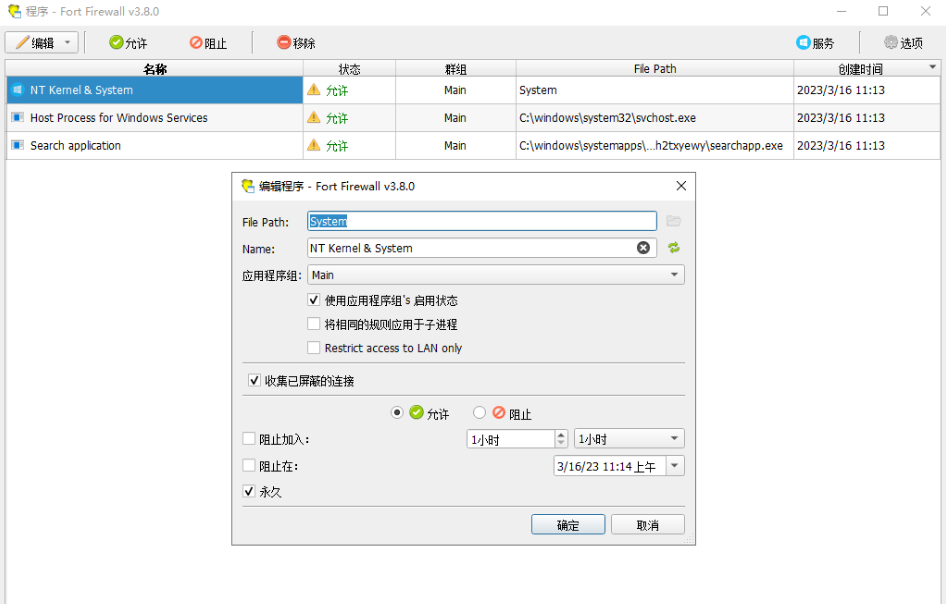946x604 pixels.
Task: Open the 编辑 button dropdown arrow
Action: (68, 43)
